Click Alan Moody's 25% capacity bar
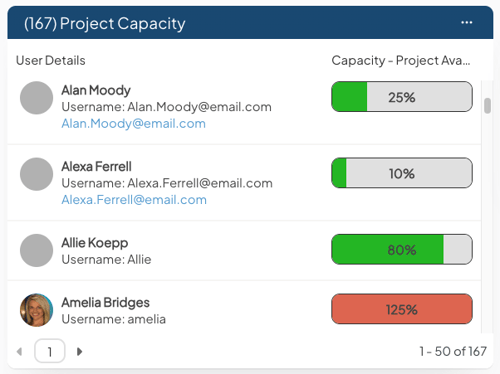500x374 pixels. point(402,97)
